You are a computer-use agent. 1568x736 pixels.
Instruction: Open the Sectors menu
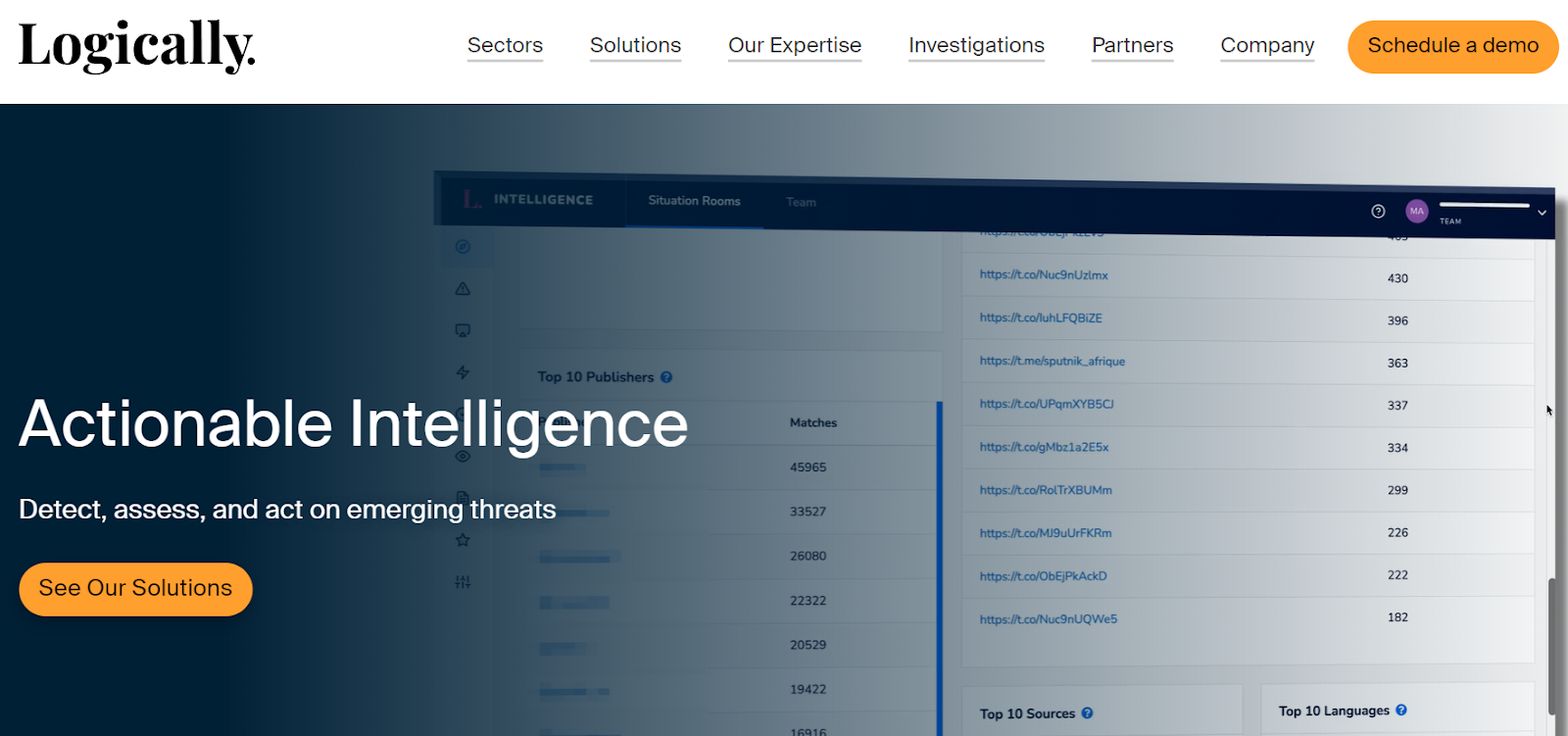pos(505,45)
